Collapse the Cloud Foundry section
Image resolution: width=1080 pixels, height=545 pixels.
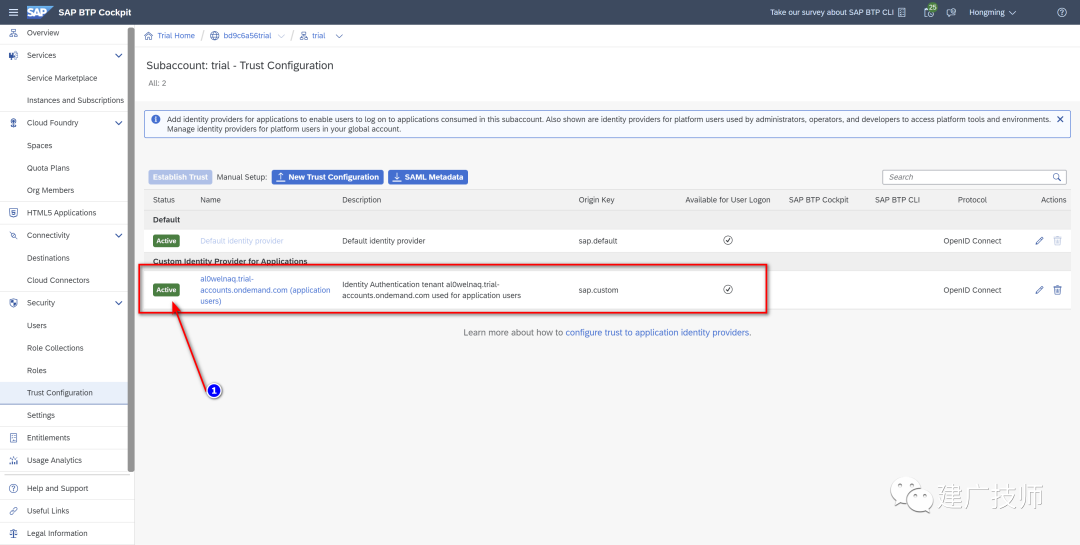[118, 123]
